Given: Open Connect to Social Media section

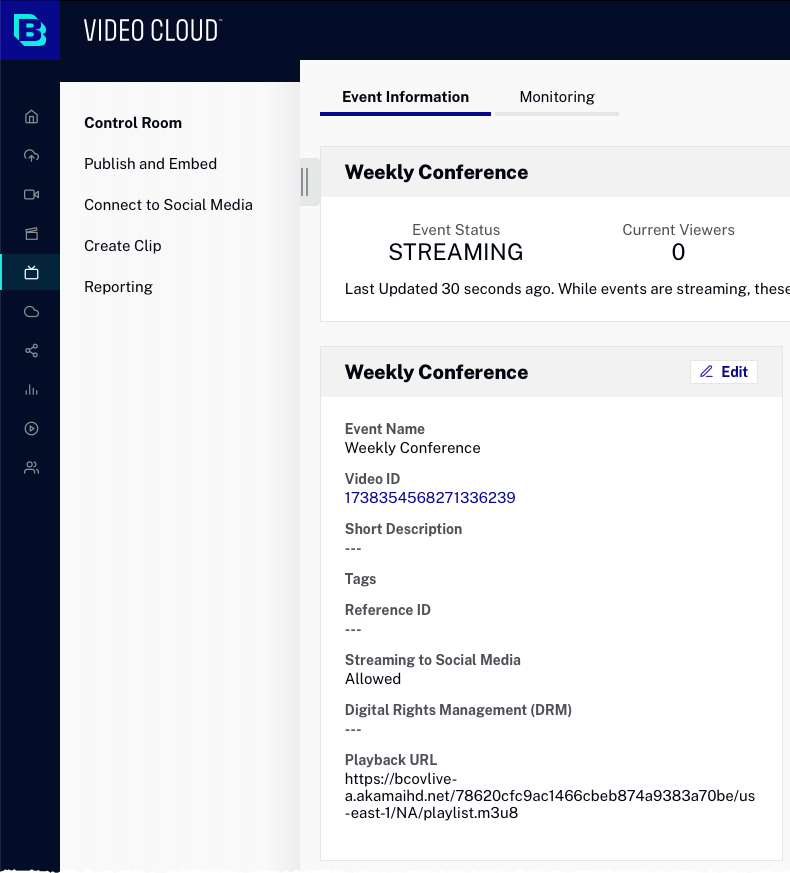Looking at the screenshot, I should point(168,205).
